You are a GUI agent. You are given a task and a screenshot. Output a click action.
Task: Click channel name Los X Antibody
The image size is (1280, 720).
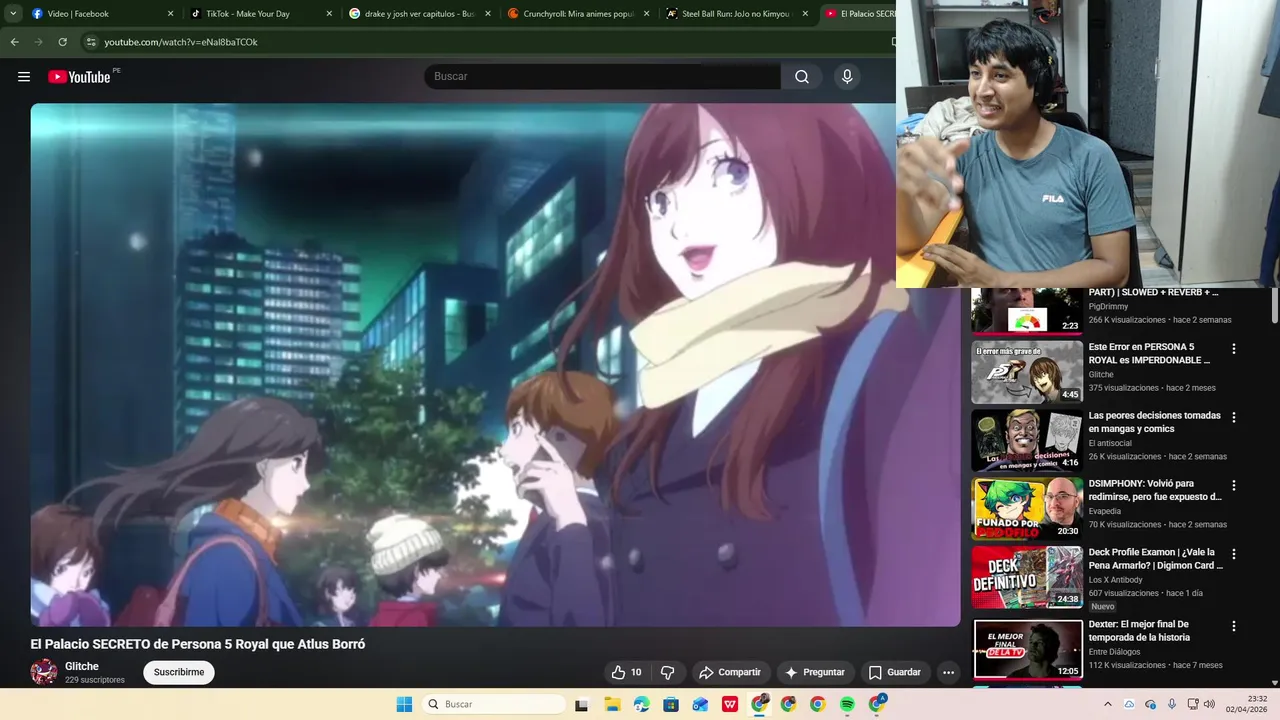(x=1116, y=580)
